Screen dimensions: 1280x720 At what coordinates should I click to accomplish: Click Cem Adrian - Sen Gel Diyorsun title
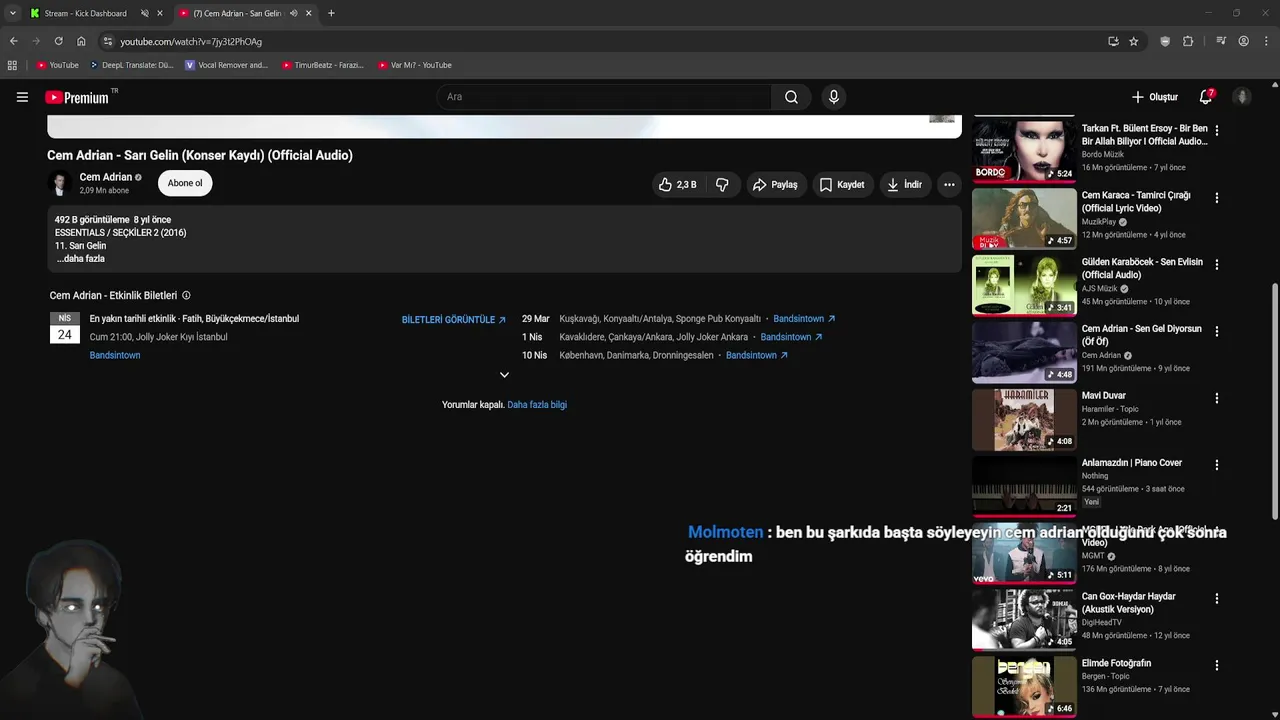1141,335
